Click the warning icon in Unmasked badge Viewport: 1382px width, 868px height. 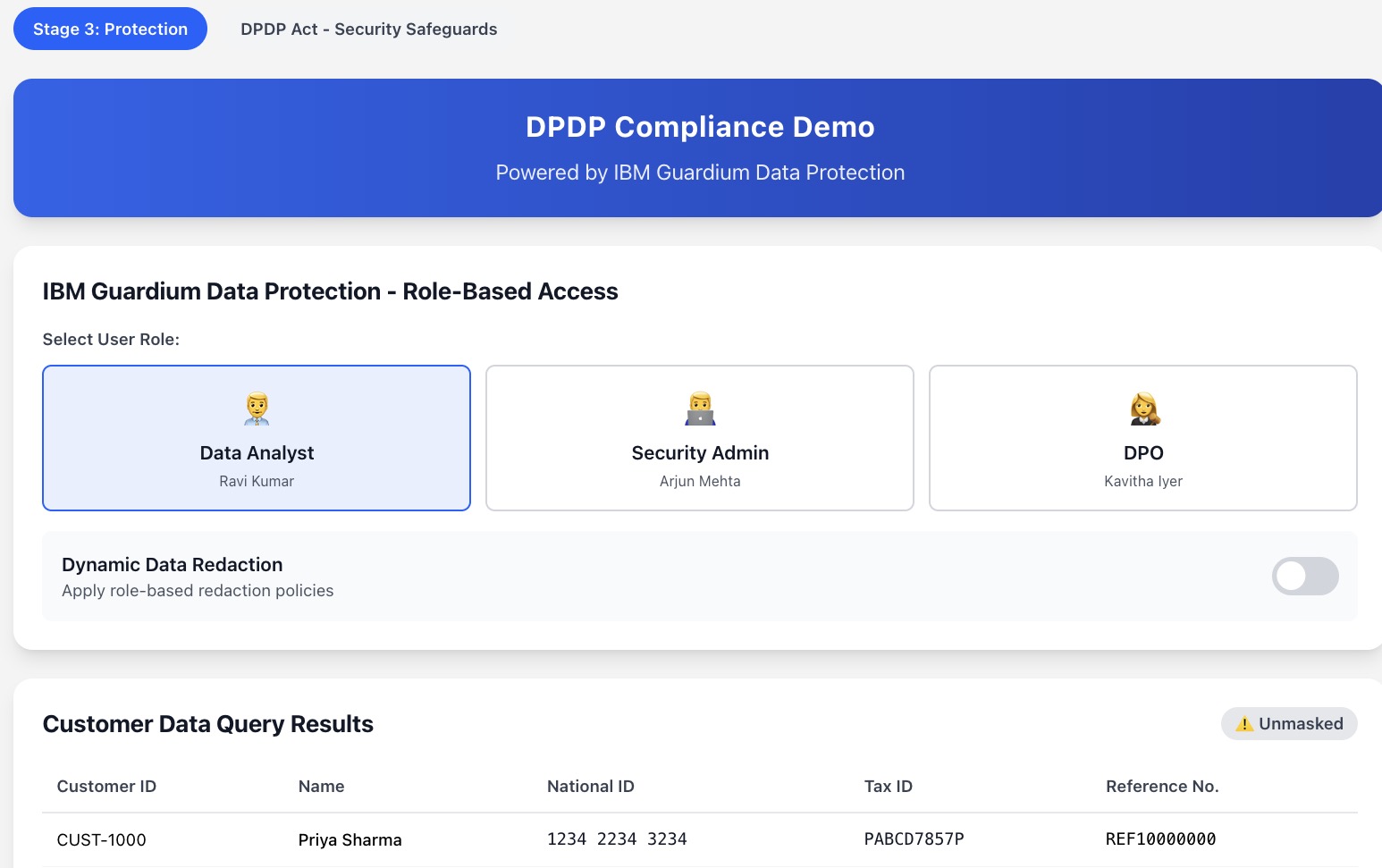click(x=1244, y=724)
